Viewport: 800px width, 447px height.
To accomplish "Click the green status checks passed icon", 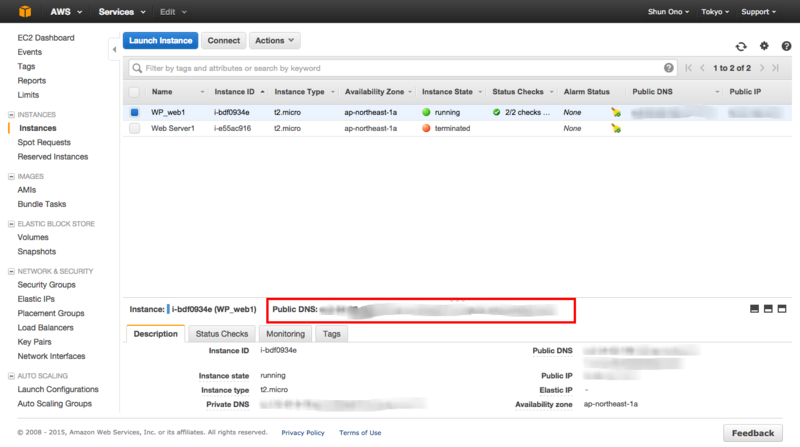I will 496,112.
